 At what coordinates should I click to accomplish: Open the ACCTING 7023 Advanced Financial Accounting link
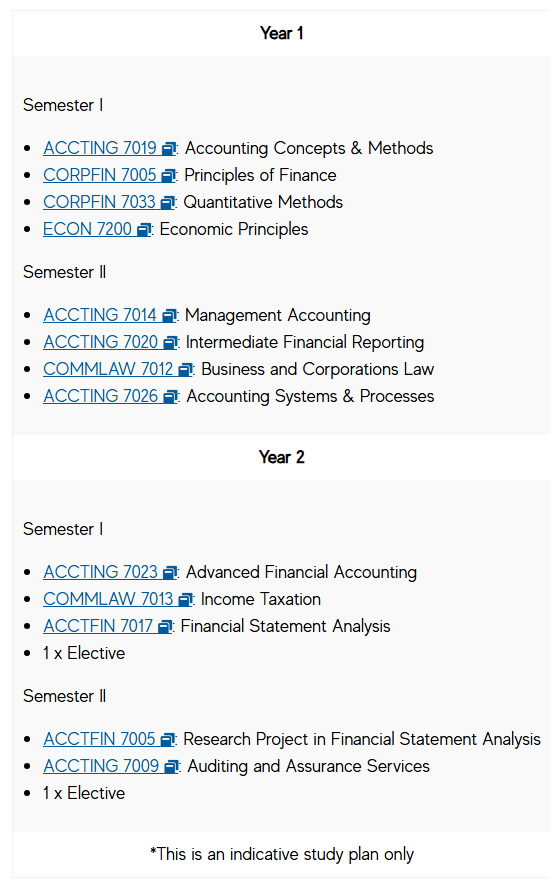pos(111,572)
